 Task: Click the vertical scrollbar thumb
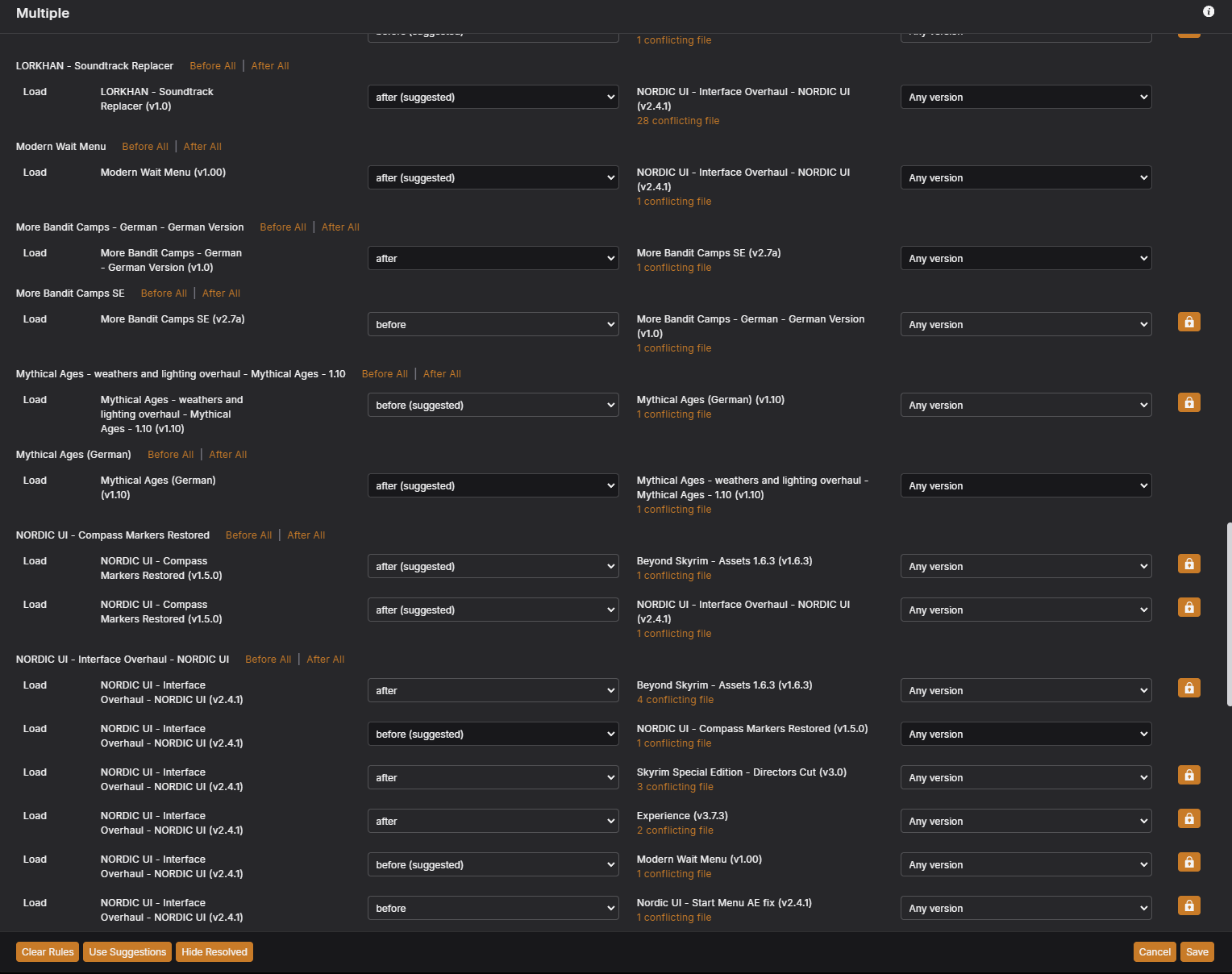click(1228, 614)
